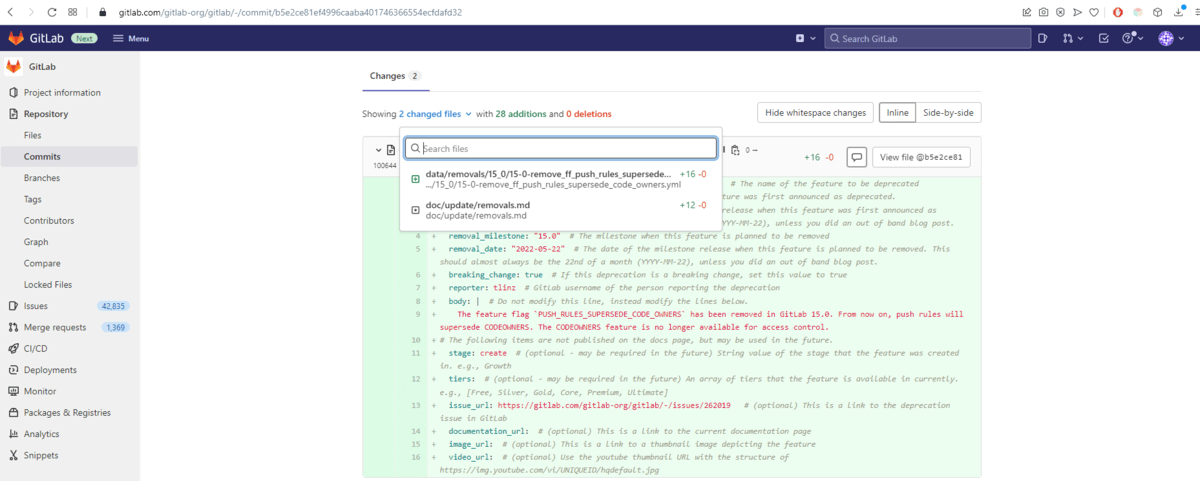Open the Menu hamburger in the navbar

(131, 38)
